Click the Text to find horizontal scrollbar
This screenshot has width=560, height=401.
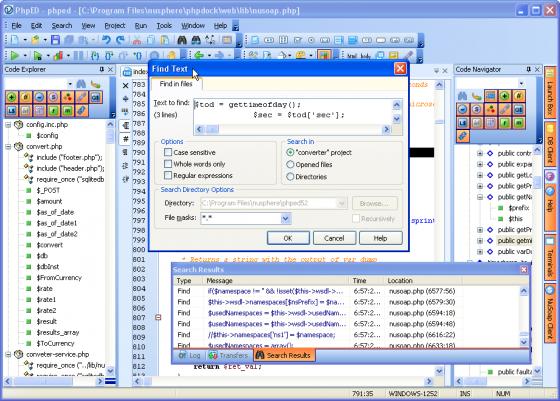click(292, 129)
